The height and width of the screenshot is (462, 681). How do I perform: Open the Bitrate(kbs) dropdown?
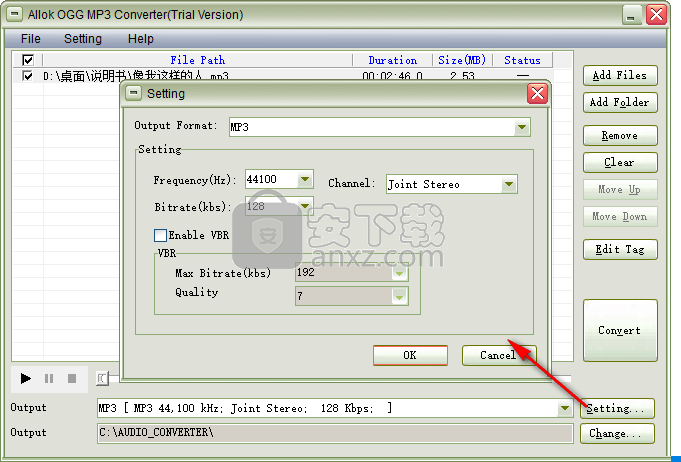pos(305,206)
